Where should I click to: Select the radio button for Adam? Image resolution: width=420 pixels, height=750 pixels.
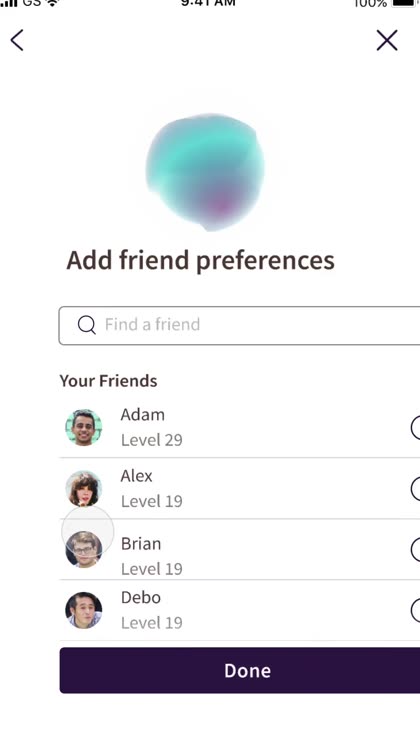pyautogui.click(x=415, y=428)
